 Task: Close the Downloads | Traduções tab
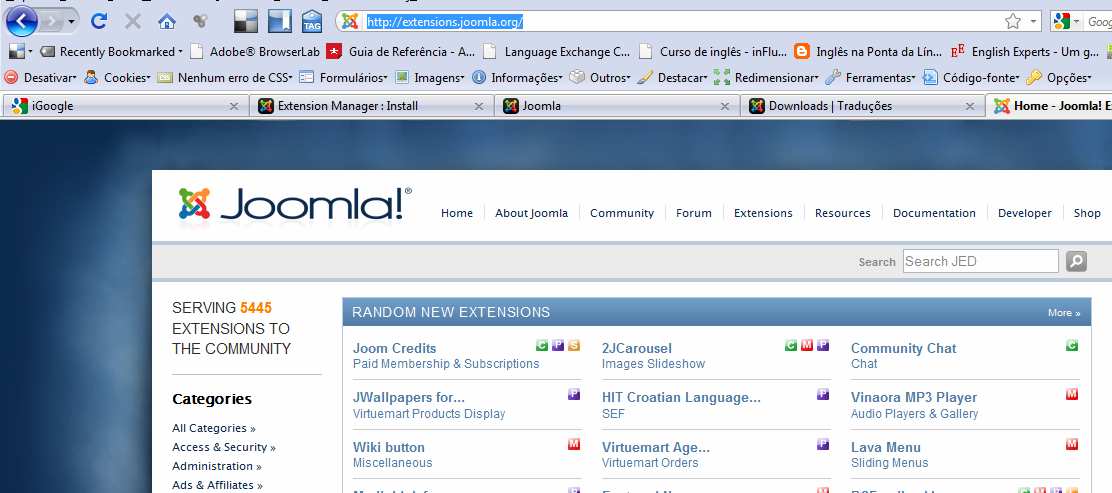point(969,106)
